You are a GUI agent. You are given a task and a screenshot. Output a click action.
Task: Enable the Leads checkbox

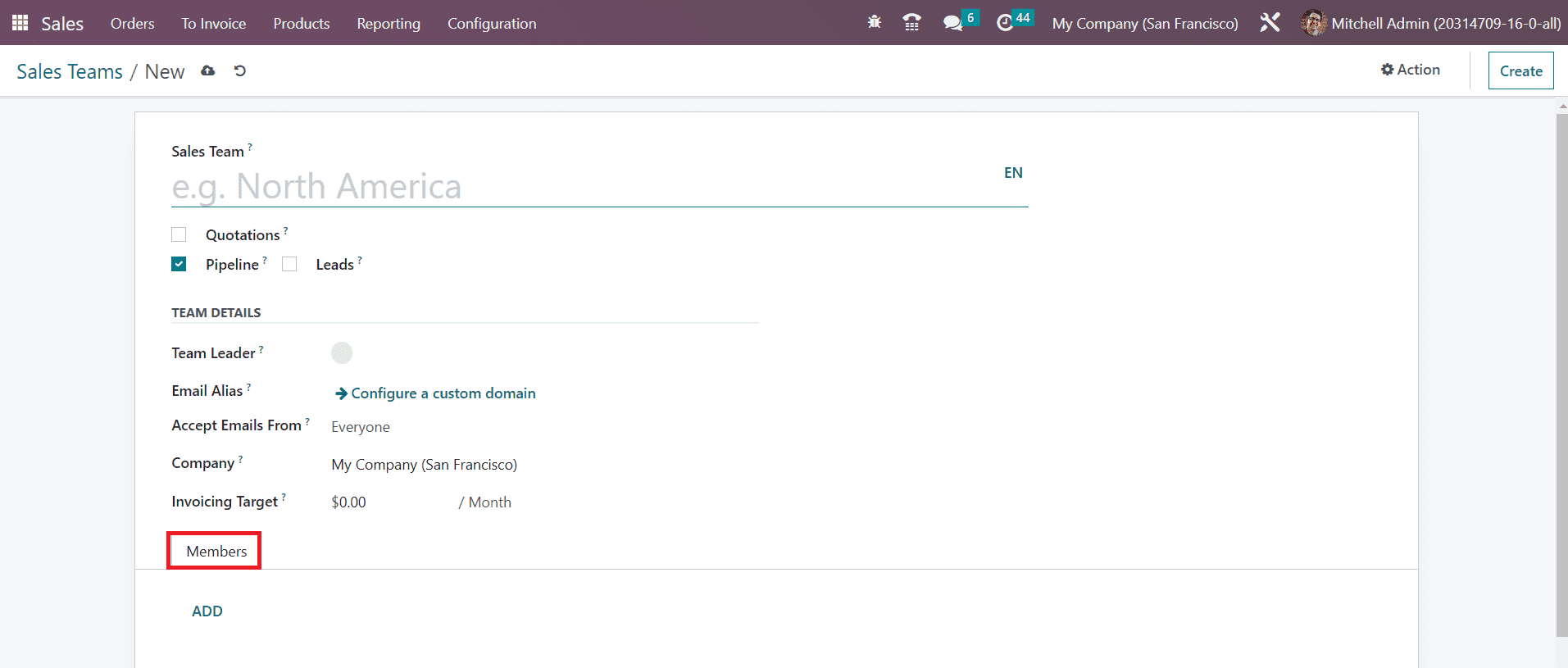289,264
